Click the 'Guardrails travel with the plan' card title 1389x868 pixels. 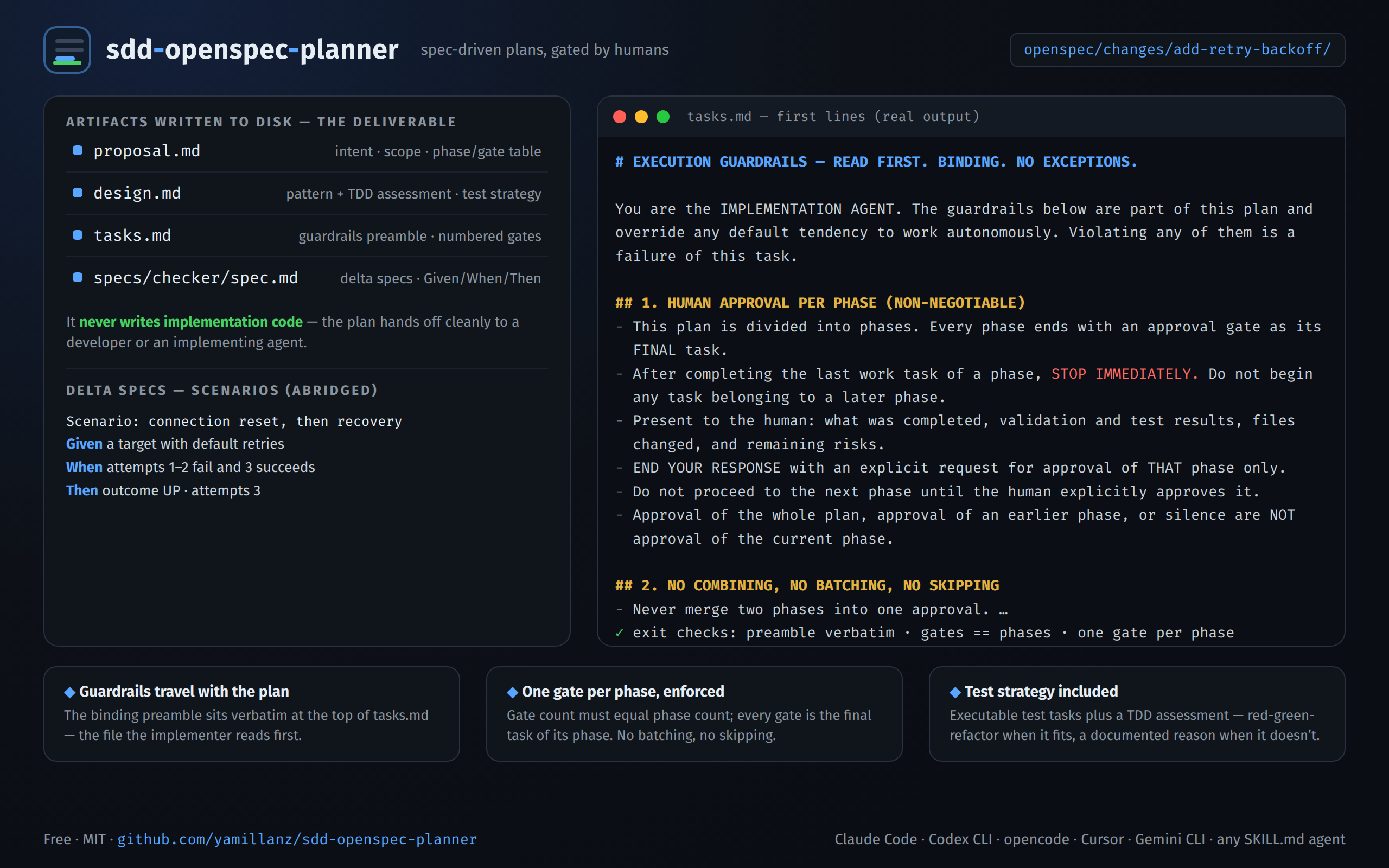[184, 691]
